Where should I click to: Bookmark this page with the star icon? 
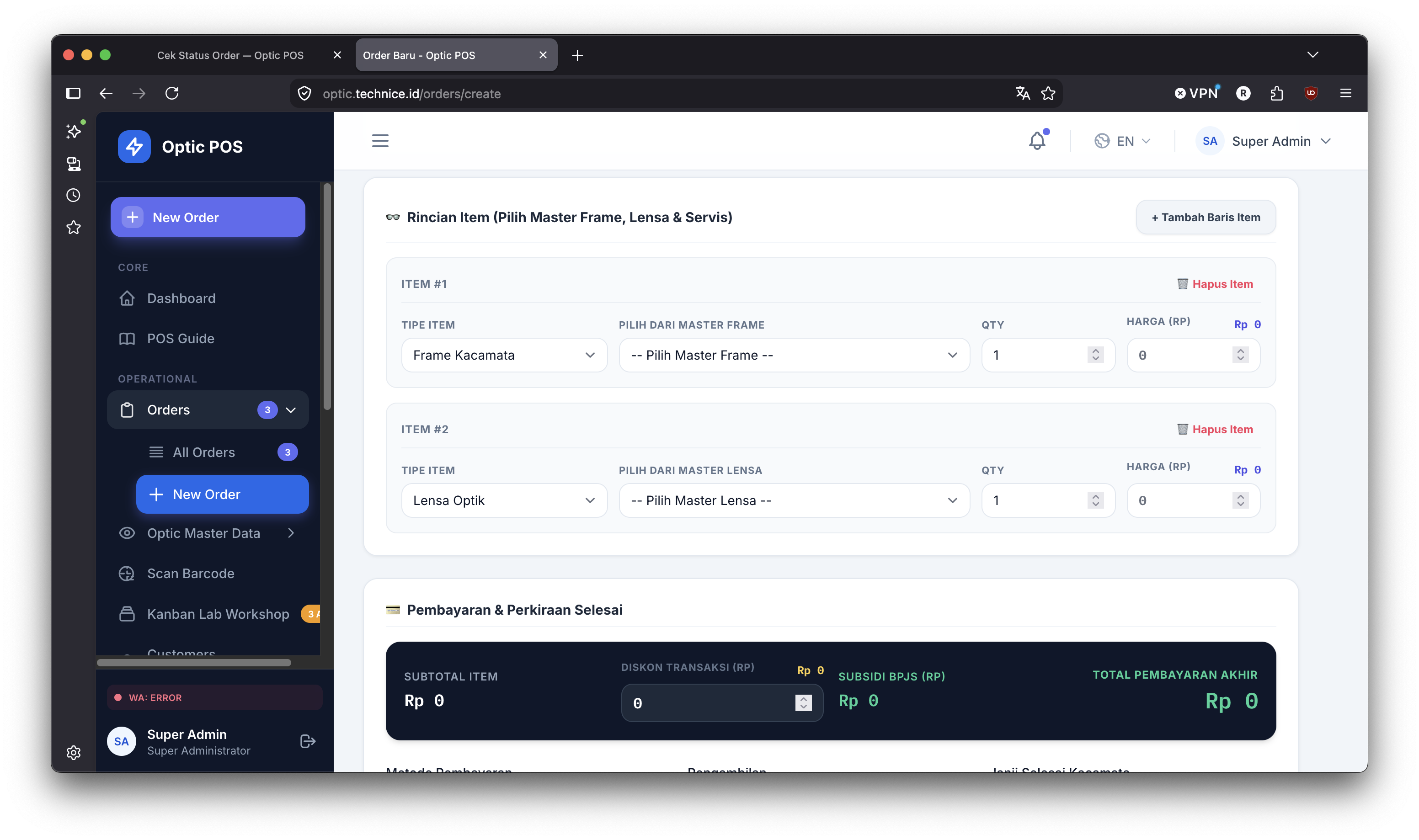click(1048, 93)
